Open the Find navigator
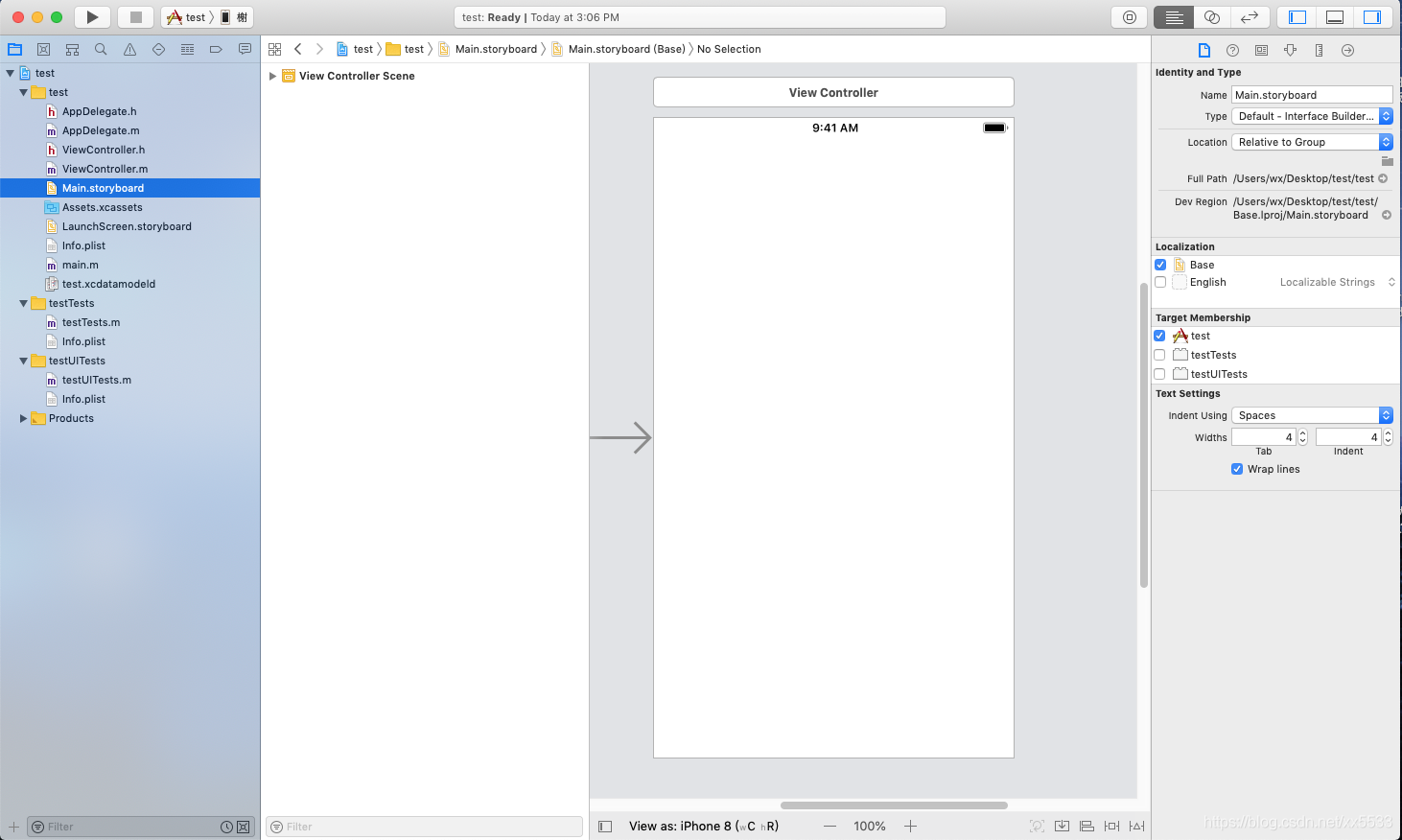 (101, 49)
